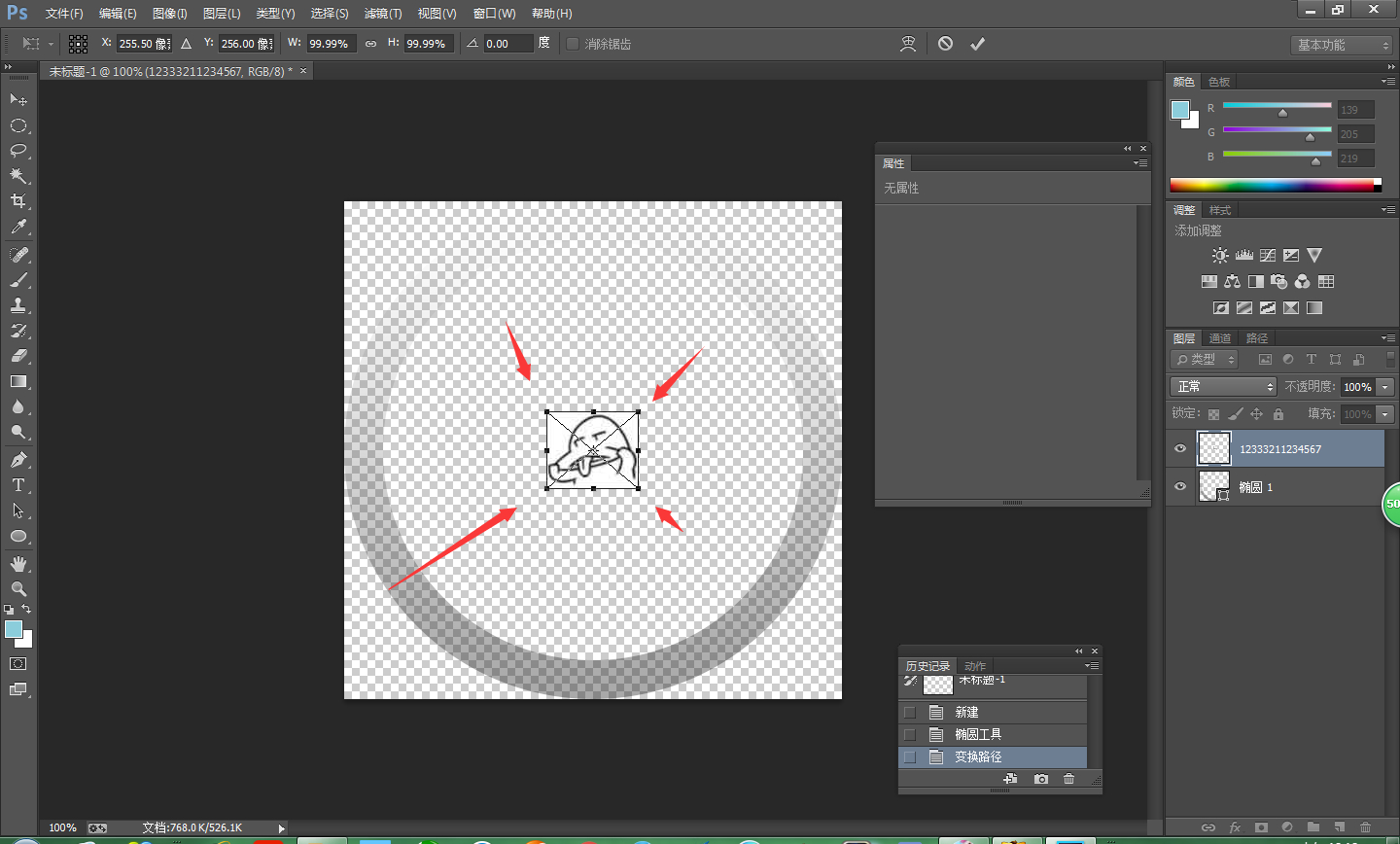Commit transform with the checkmark icon
Screen dimensions: 1400x844
click(977, 44)
